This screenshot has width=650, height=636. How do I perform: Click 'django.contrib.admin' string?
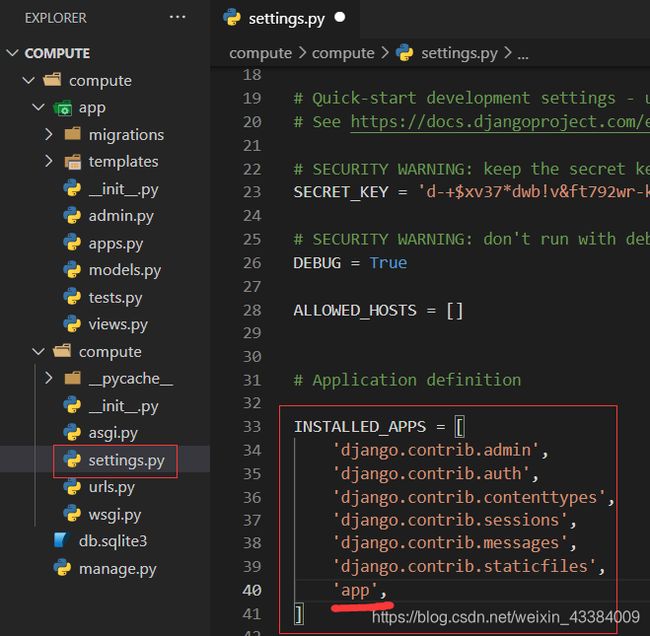coord(436,450)
